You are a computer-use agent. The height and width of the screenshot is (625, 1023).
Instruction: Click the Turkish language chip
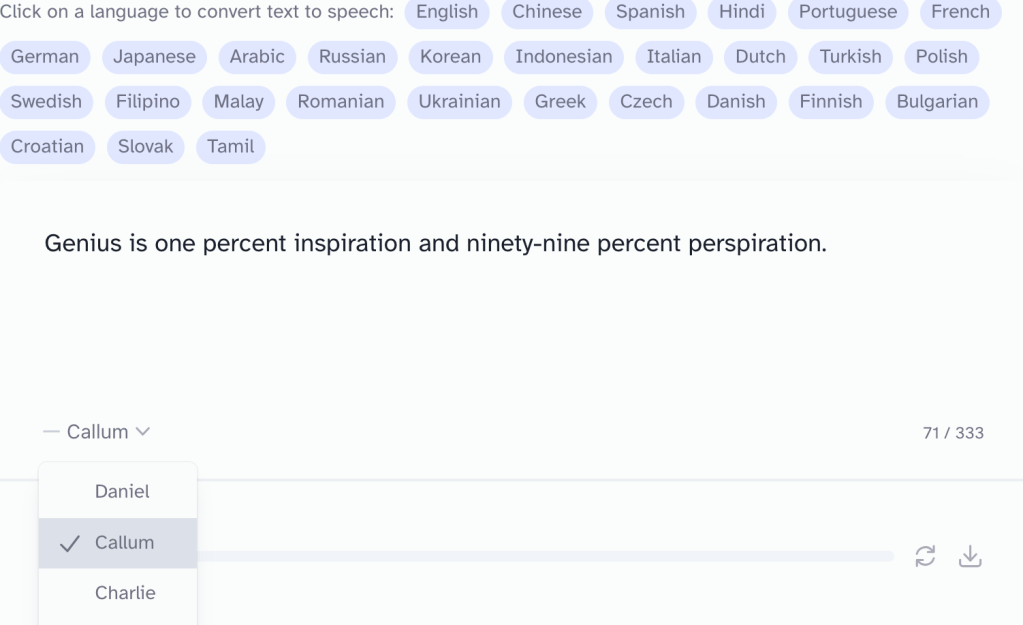click(850, 57)
